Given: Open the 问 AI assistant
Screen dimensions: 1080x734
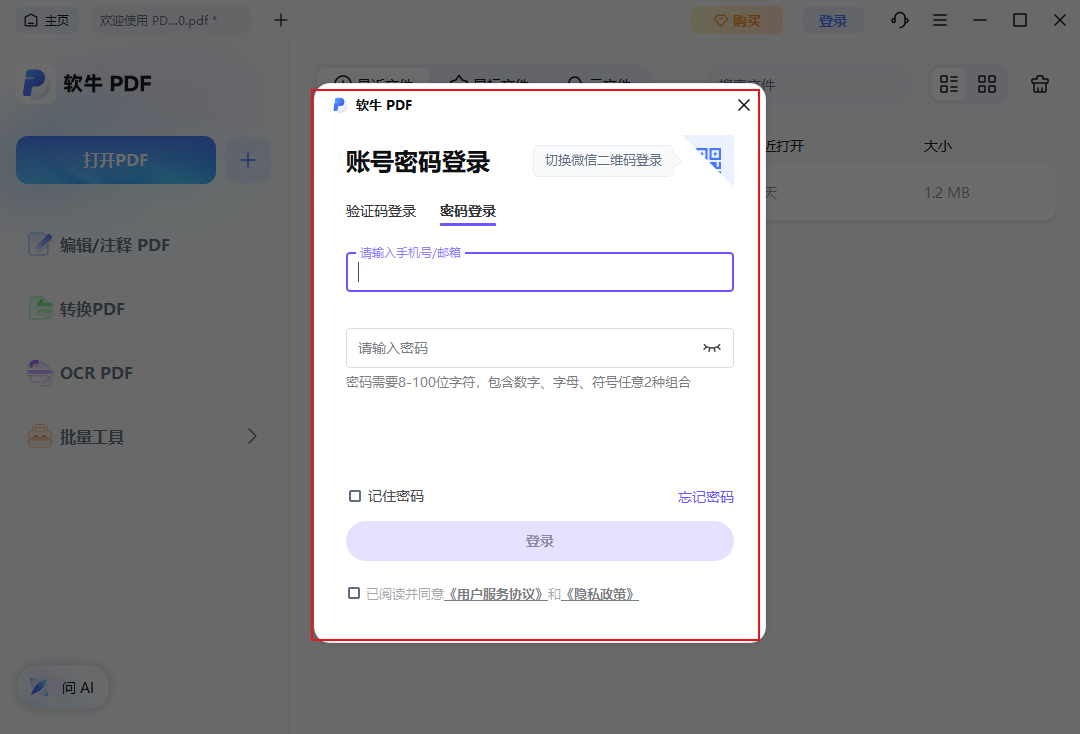Looking at the screenshot, I should (x=63, y=687).
